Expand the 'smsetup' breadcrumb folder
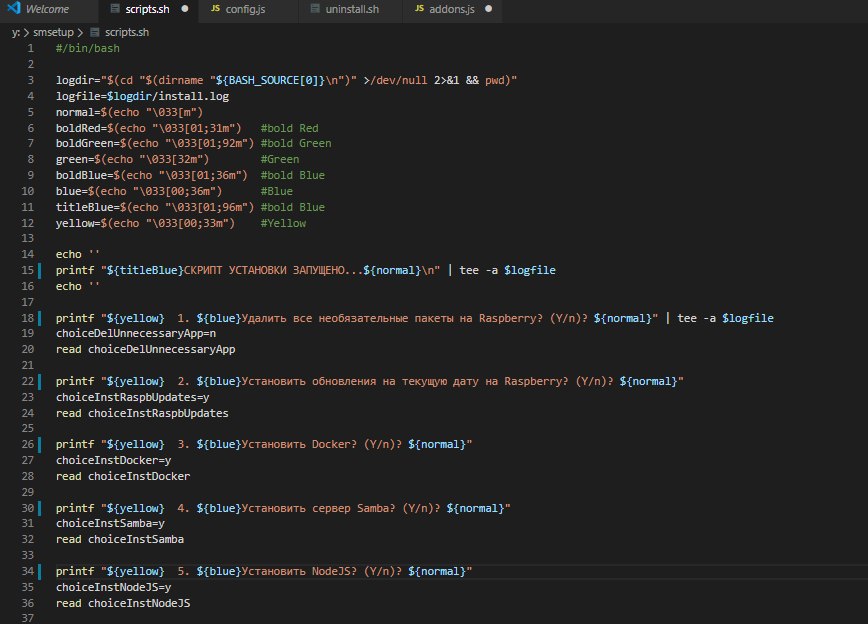This screenshot has width=868, height=624. click(x=53, y=32)
